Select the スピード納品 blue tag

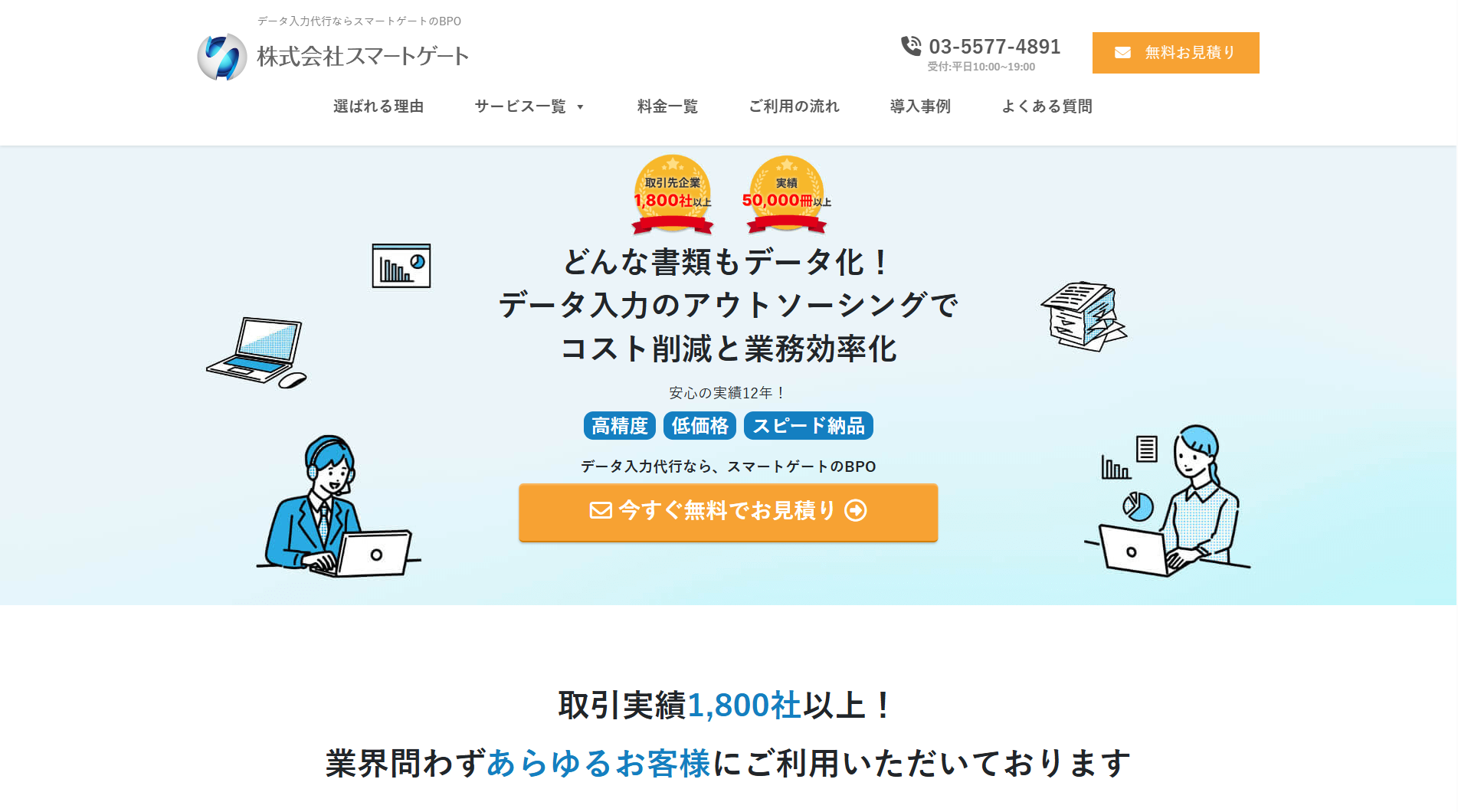808,426
